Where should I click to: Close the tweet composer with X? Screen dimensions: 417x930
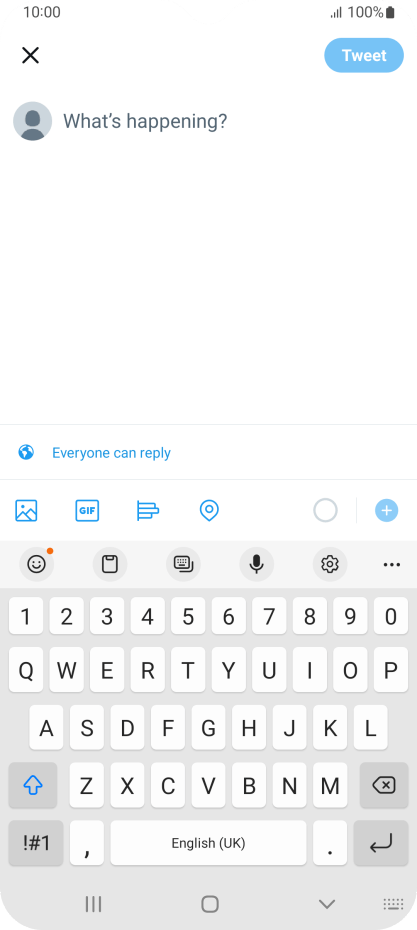(30, 56)
